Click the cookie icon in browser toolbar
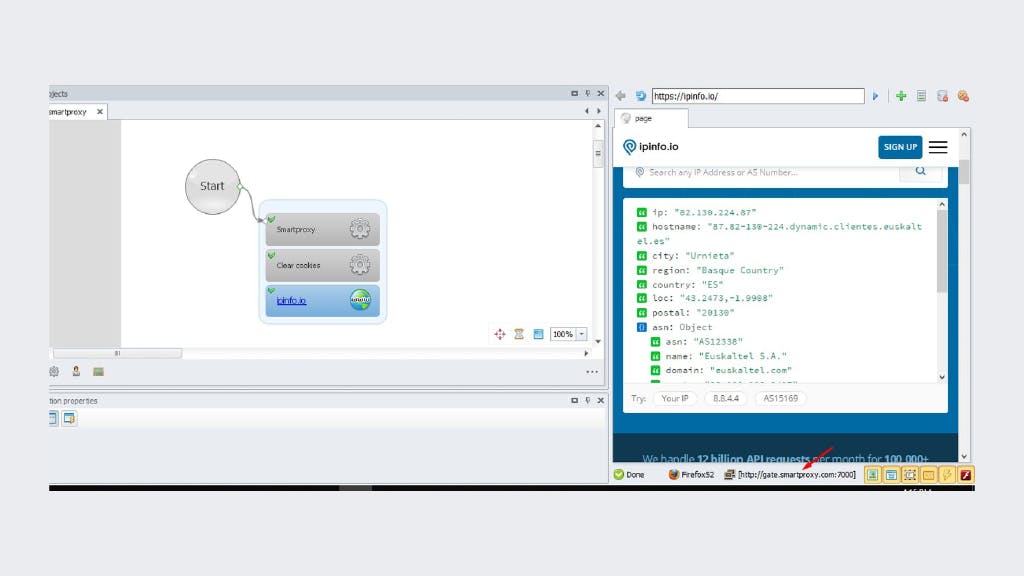This screenshot has width=1024, height=576. (x=963, y=96)
